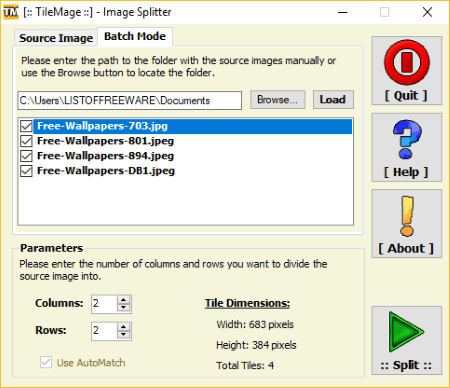Uncheck Free-Wallpapers-894.jpeg checkbox
Viewport: 450px width, 388px height.
(26, 156)
